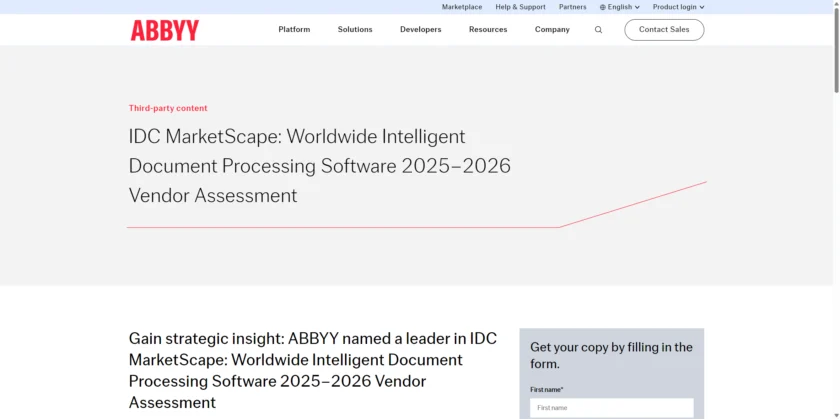
Task: Click the ABBYY logo
Action: tap(164, 30)
